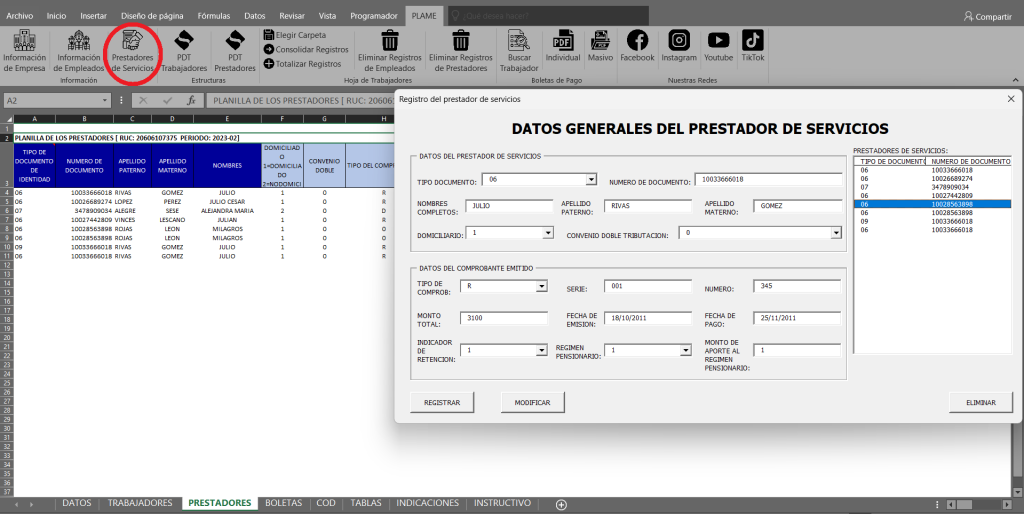1024x514 pixels.
Task: Click PDT Trabajadores icon
Action: click(184, 40)
